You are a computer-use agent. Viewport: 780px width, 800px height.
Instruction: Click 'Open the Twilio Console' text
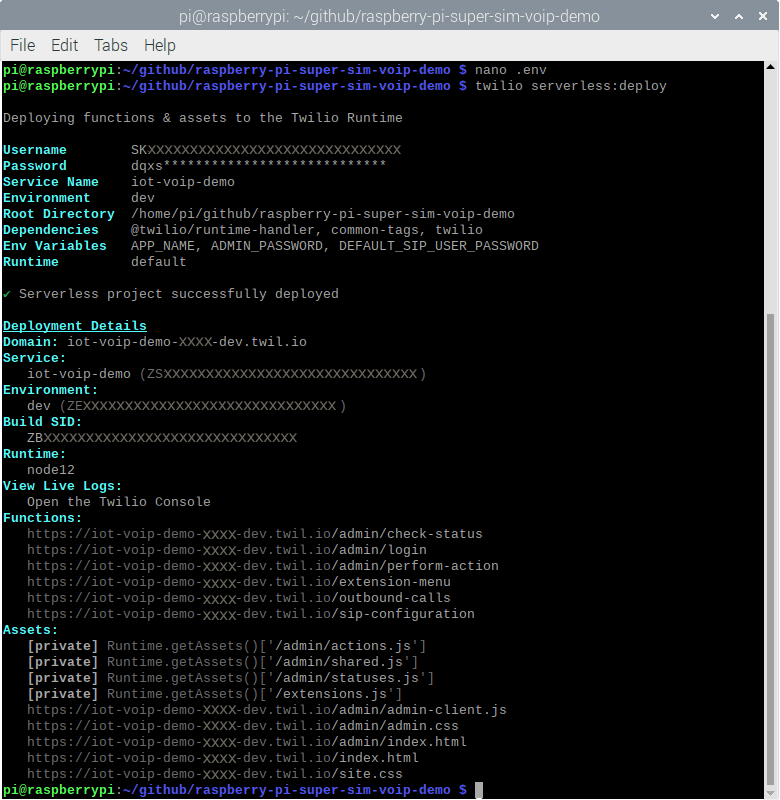coord(119,502)
